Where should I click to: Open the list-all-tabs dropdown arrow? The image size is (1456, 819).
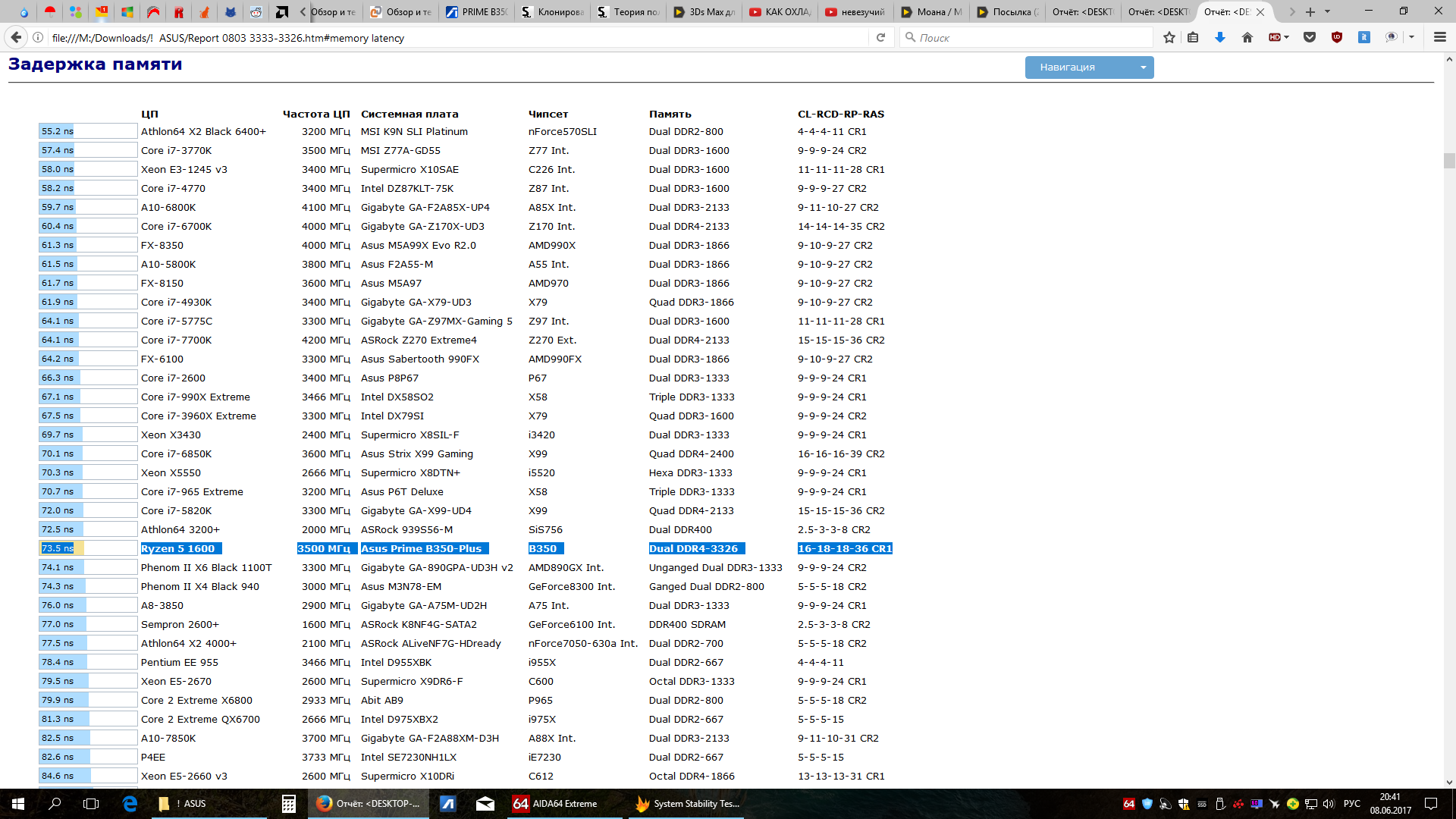click(x=1327, y=11)
